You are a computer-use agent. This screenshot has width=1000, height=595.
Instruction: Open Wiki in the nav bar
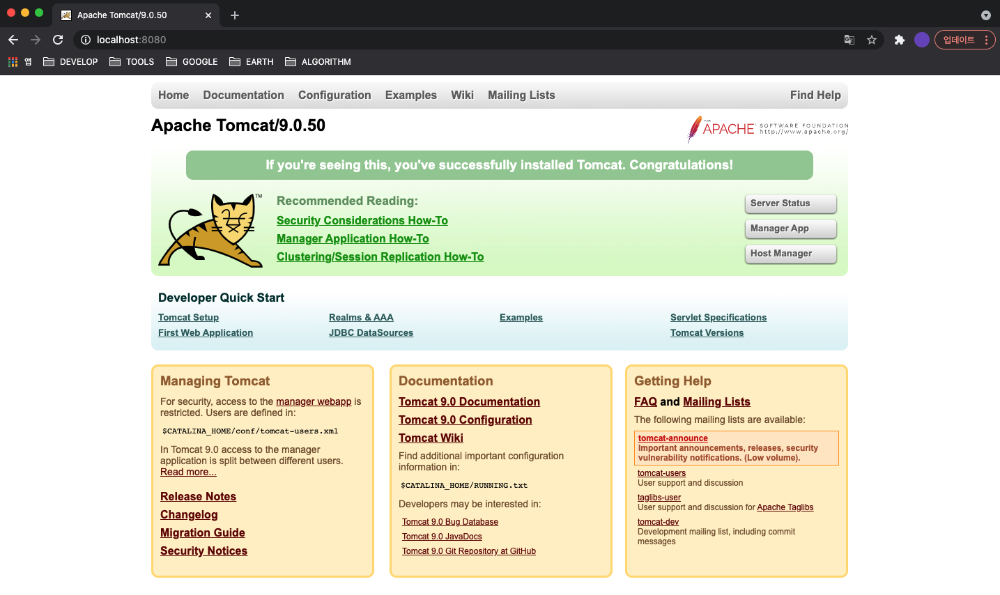point(462,95)
